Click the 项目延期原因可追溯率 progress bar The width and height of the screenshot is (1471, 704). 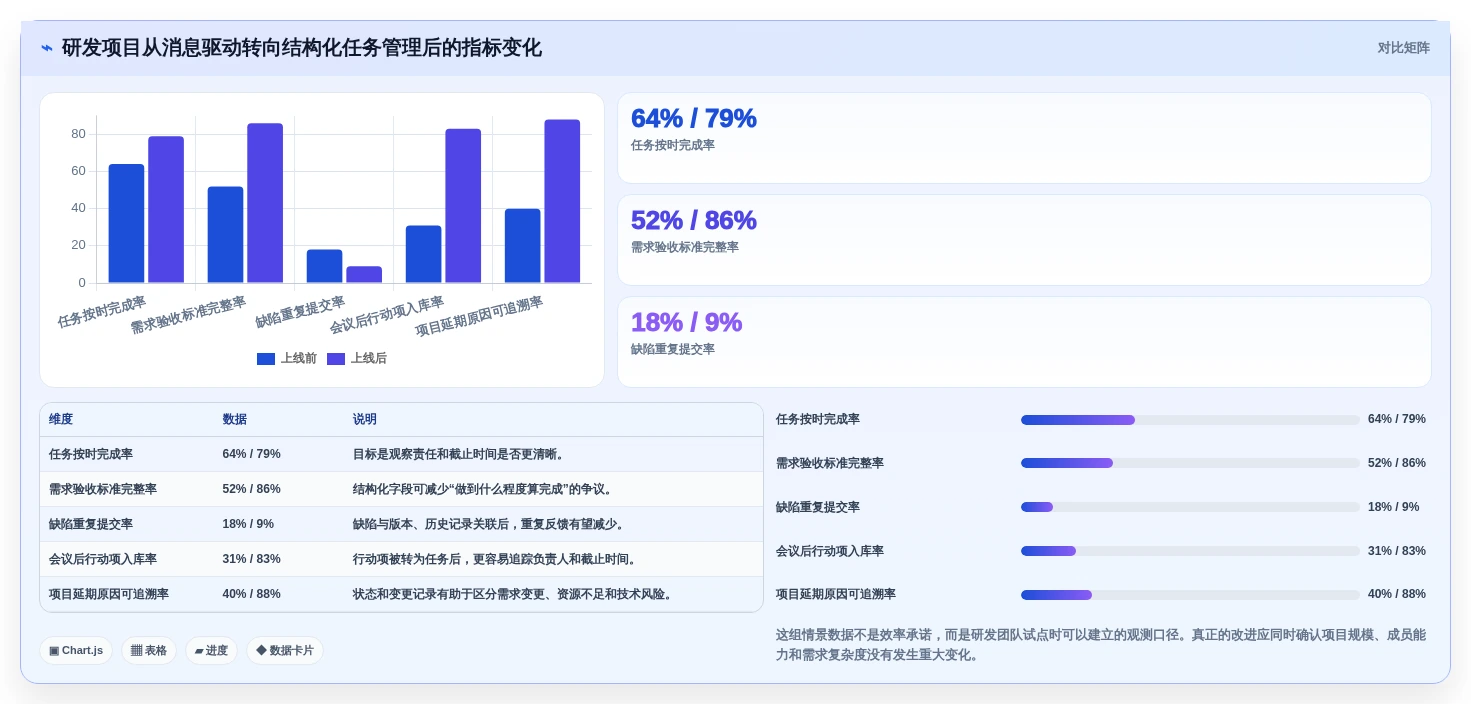click(1190, 595)
